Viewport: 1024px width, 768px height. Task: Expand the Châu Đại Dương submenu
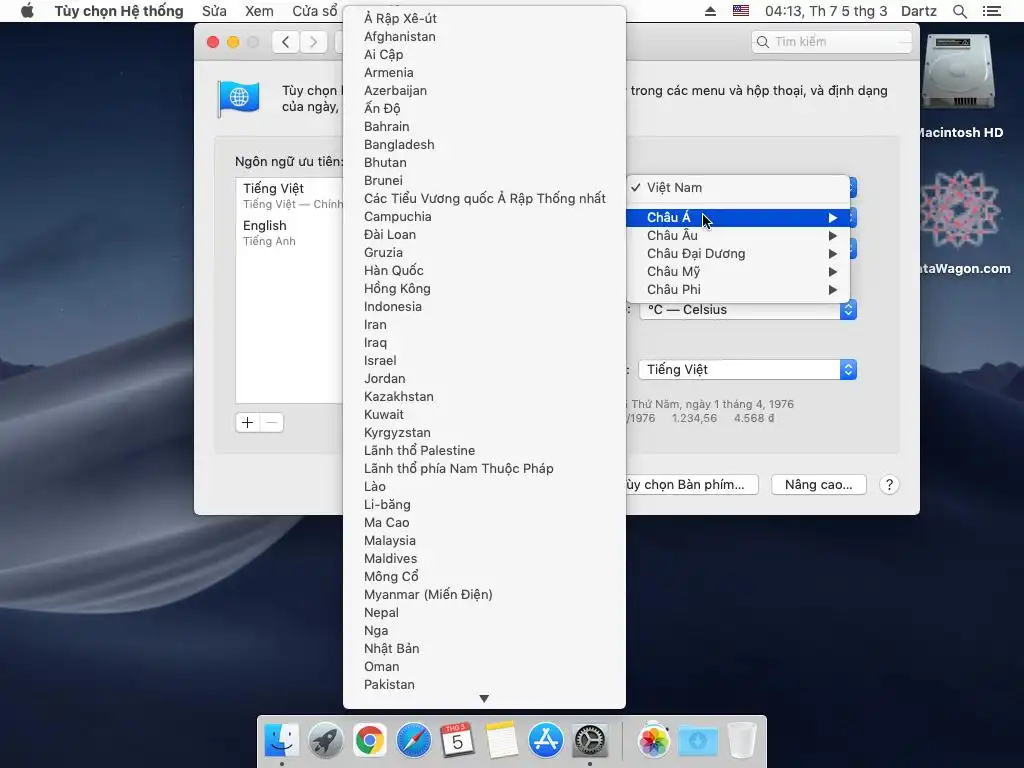(x=738, y=253)
